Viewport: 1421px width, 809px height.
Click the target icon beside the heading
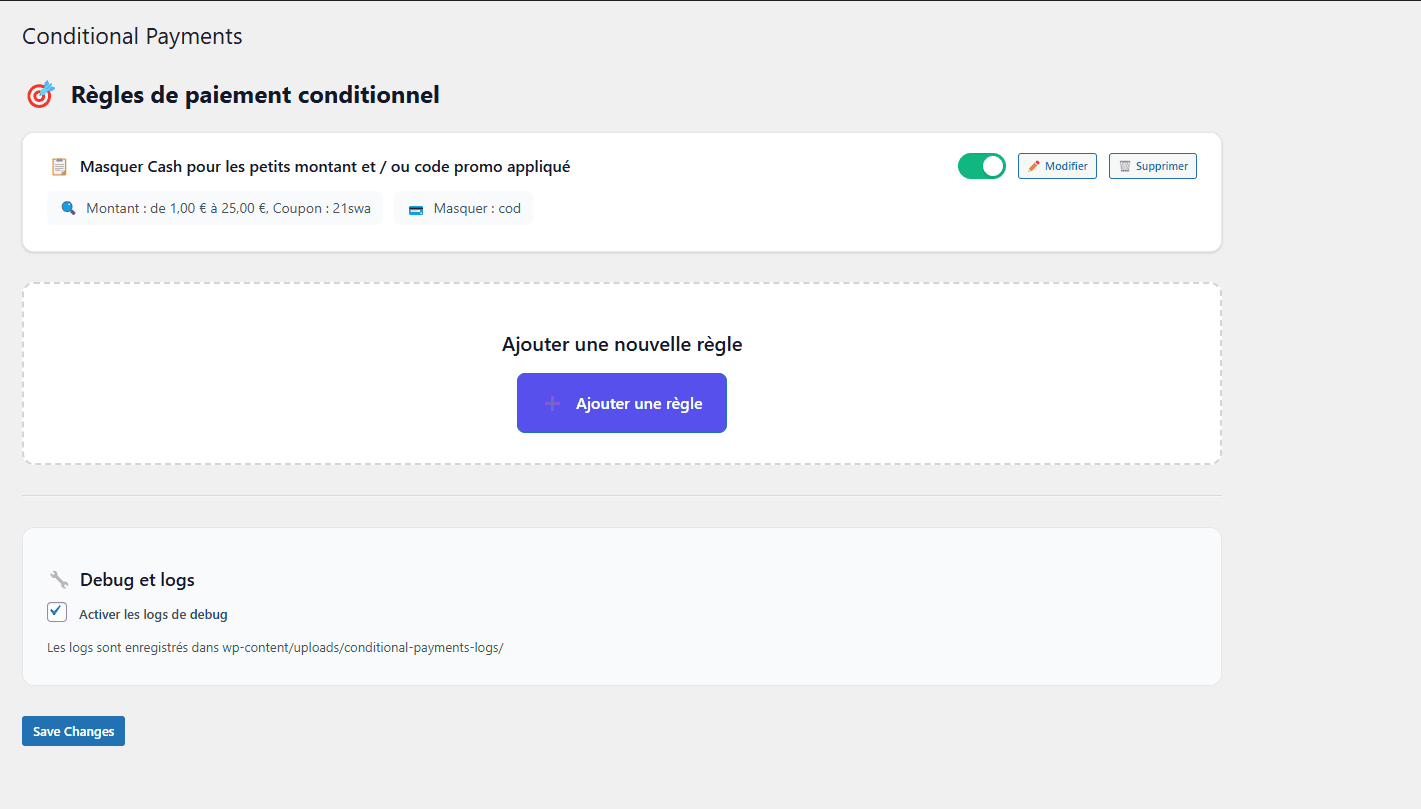[39, 94]
